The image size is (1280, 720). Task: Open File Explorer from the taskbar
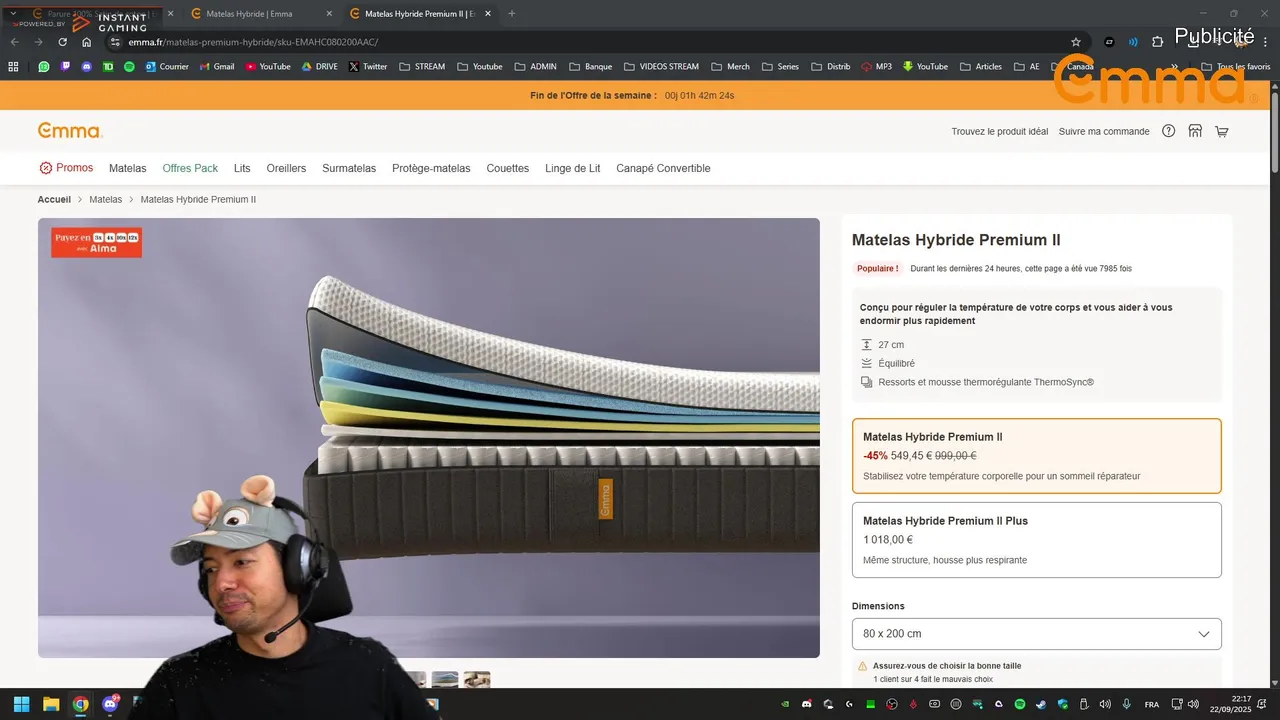[51, 704]
